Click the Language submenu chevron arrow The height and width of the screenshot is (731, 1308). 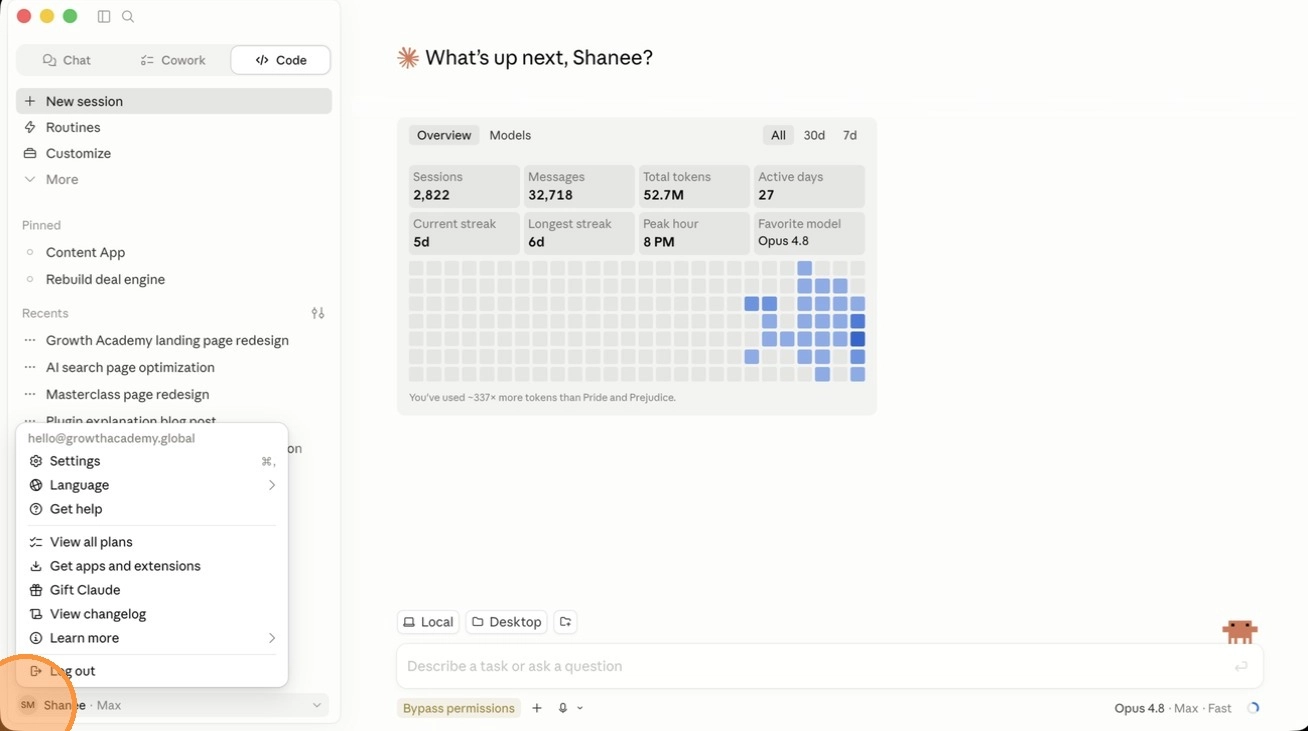tap(271, 485)
